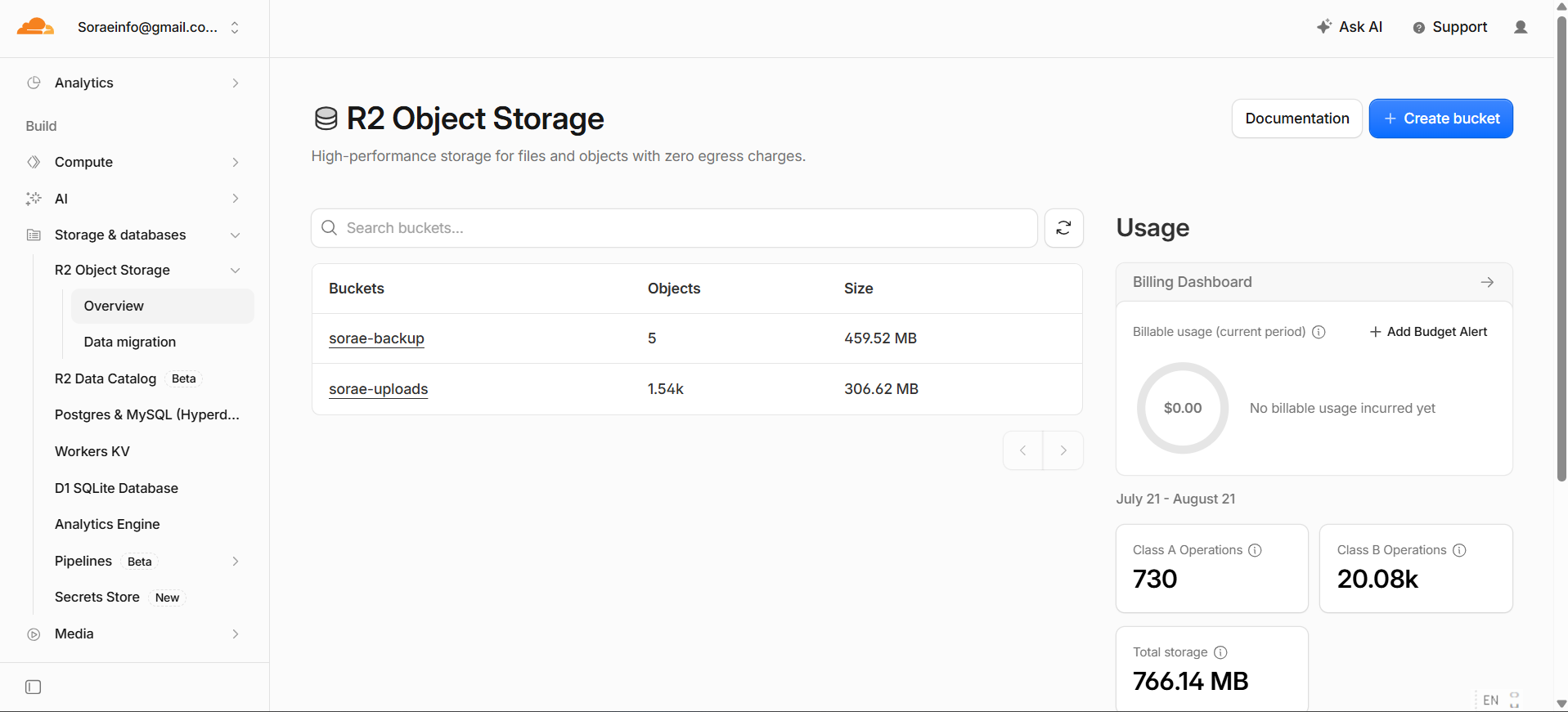Click the Create bucket button
The image size is (1568, 712).
1441,119
